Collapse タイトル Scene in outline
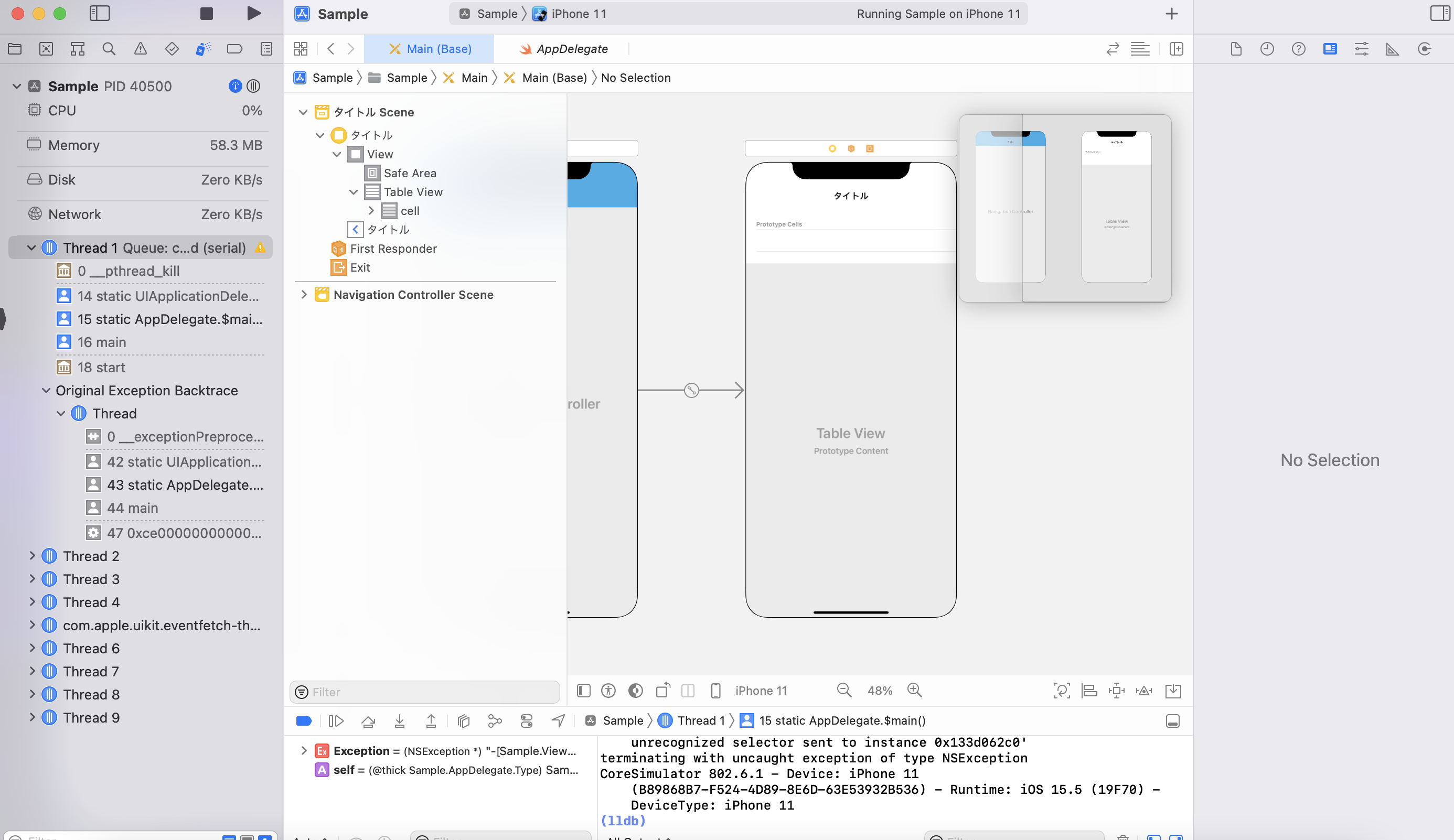The width and height of the screenshot is (1454, 840). 303,113
